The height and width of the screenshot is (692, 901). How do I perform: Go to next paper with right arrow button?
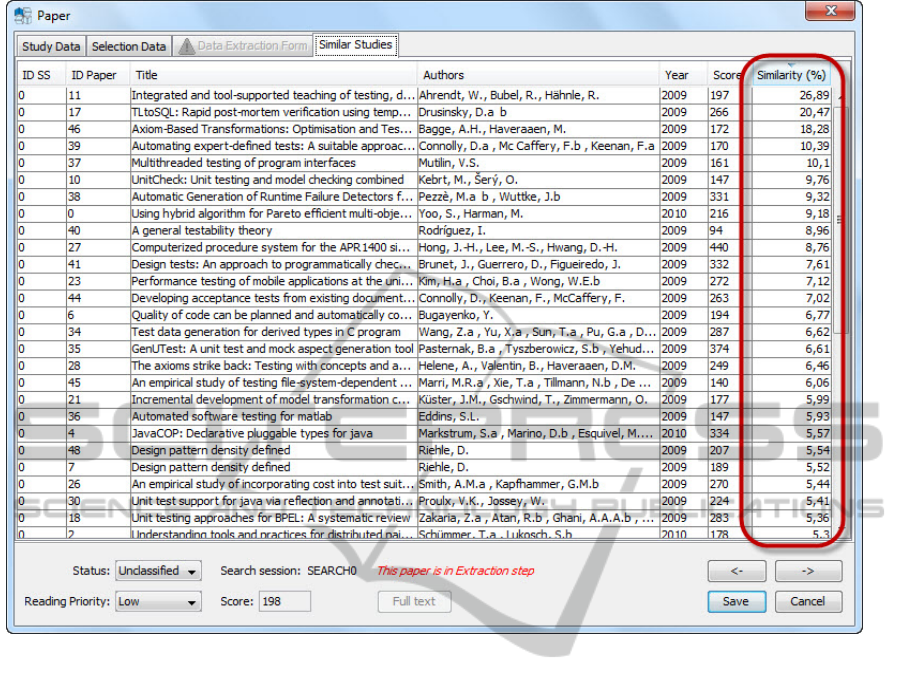pyautogui.click(x=807, y=572)
